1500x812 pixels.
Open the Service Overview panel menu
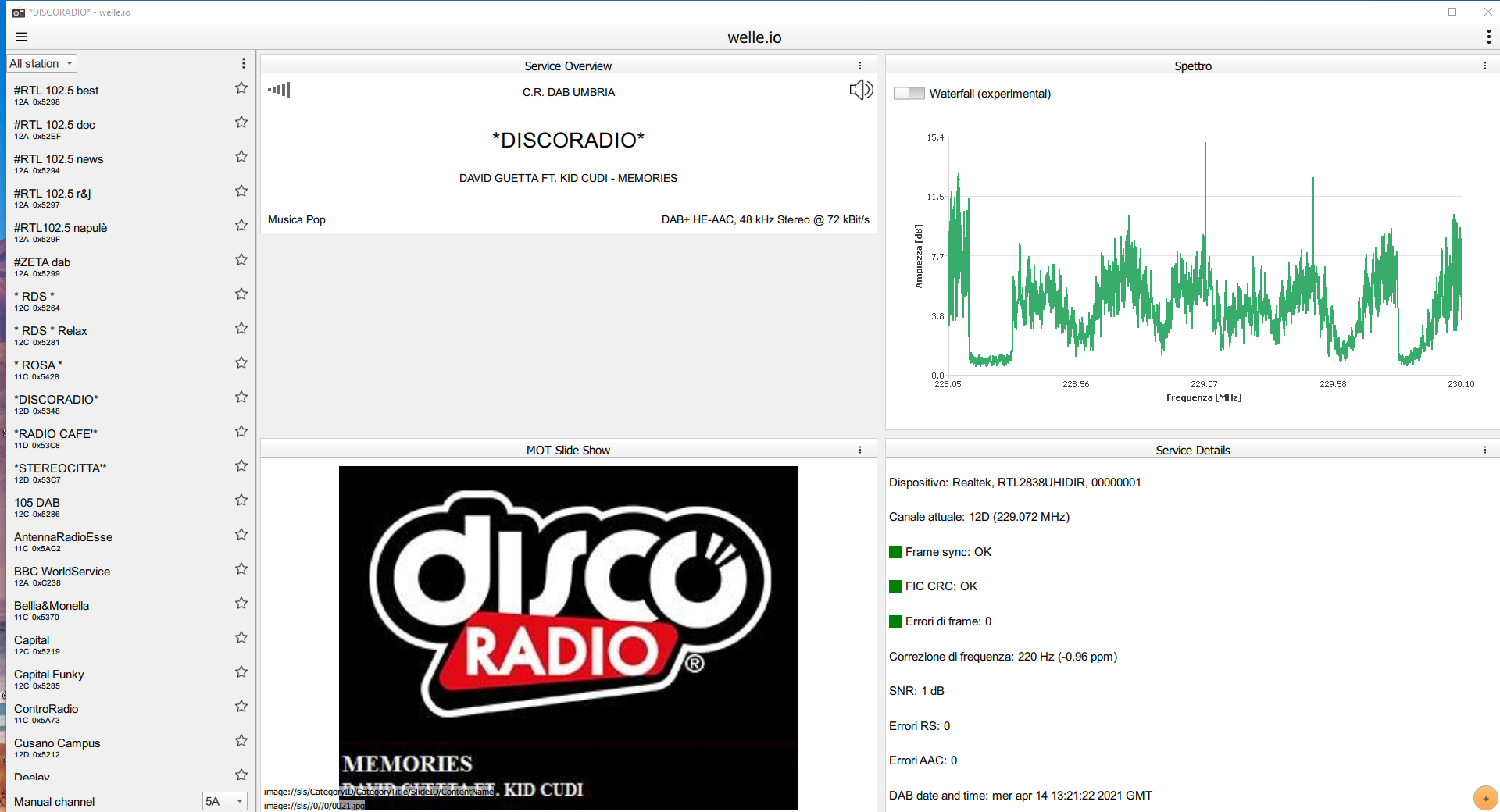pyautogui.click(x=860, y=66)
